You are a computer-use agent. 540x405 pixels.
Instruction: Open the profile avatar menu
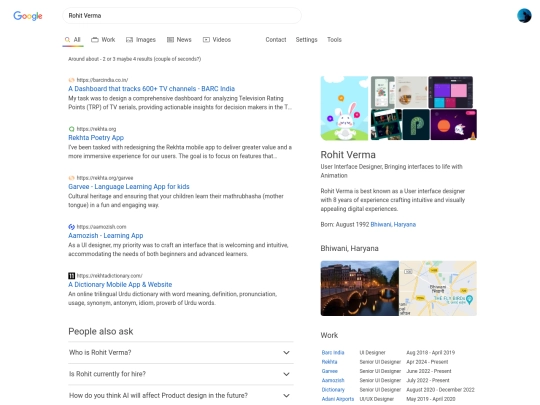click(524, 16)
